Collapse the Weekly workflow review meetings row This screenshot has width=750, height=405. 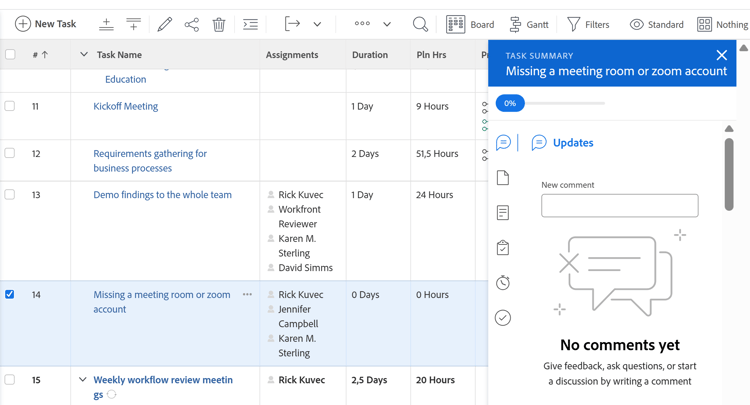[x=83, y=380]
